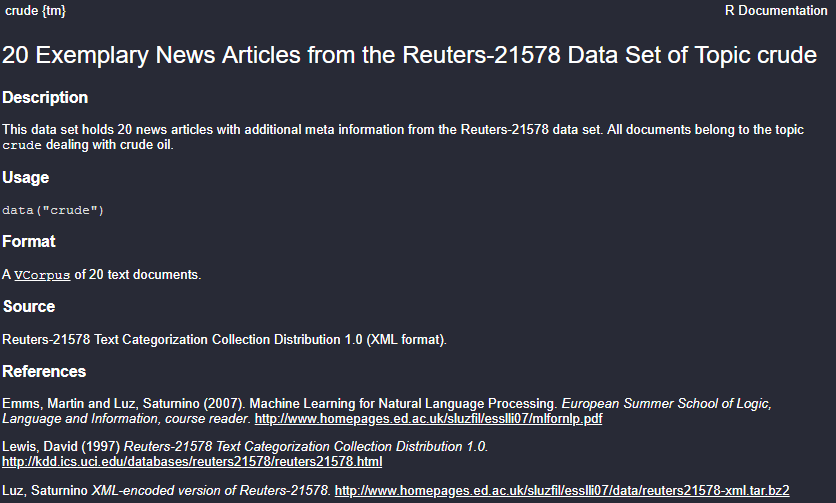Click the data("crude") code line
Screen dimensions: 836x503
(53, 210)
